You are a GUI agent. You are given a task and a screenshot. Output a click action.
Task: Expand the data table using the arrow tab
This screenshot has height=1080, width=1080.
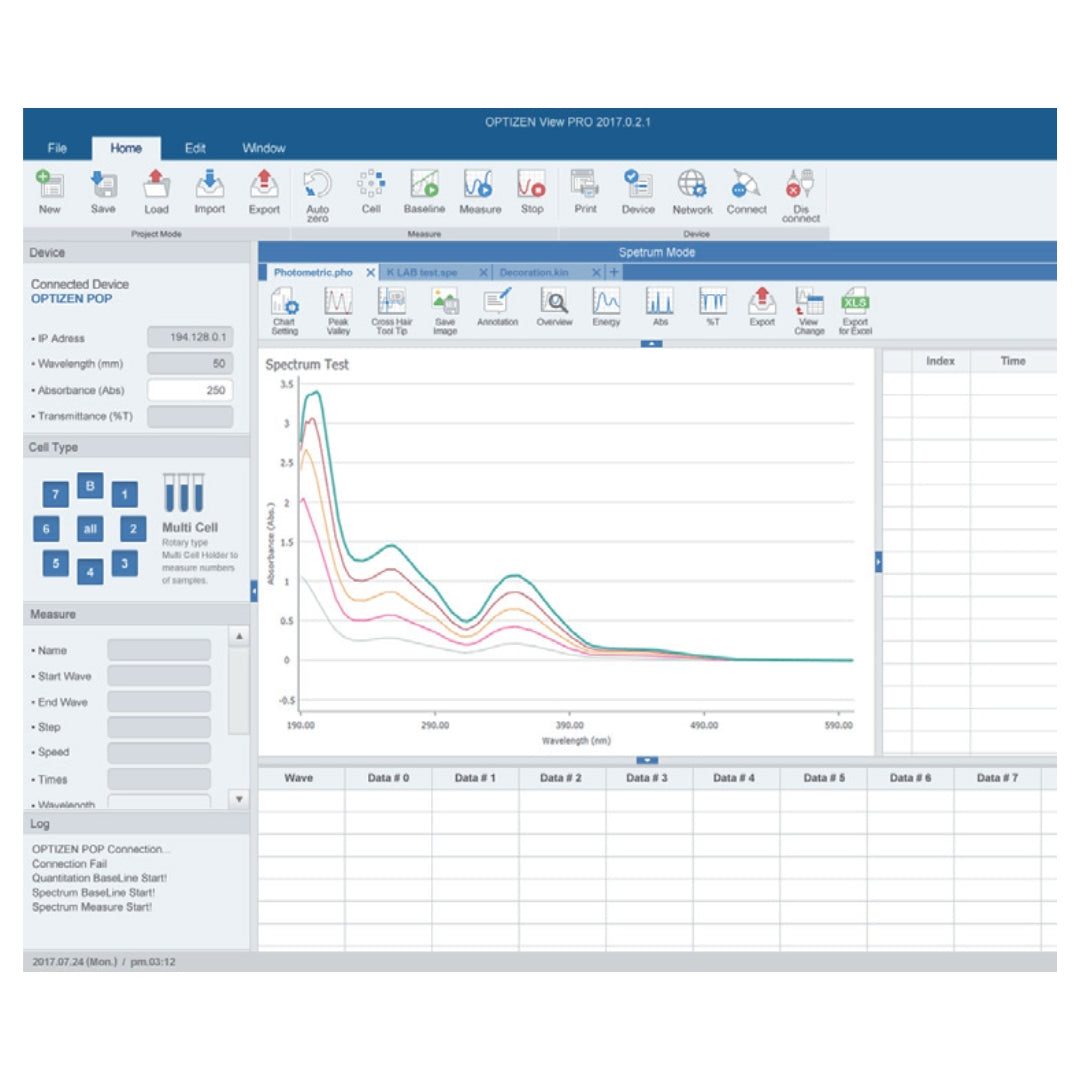tap(649, 760)
